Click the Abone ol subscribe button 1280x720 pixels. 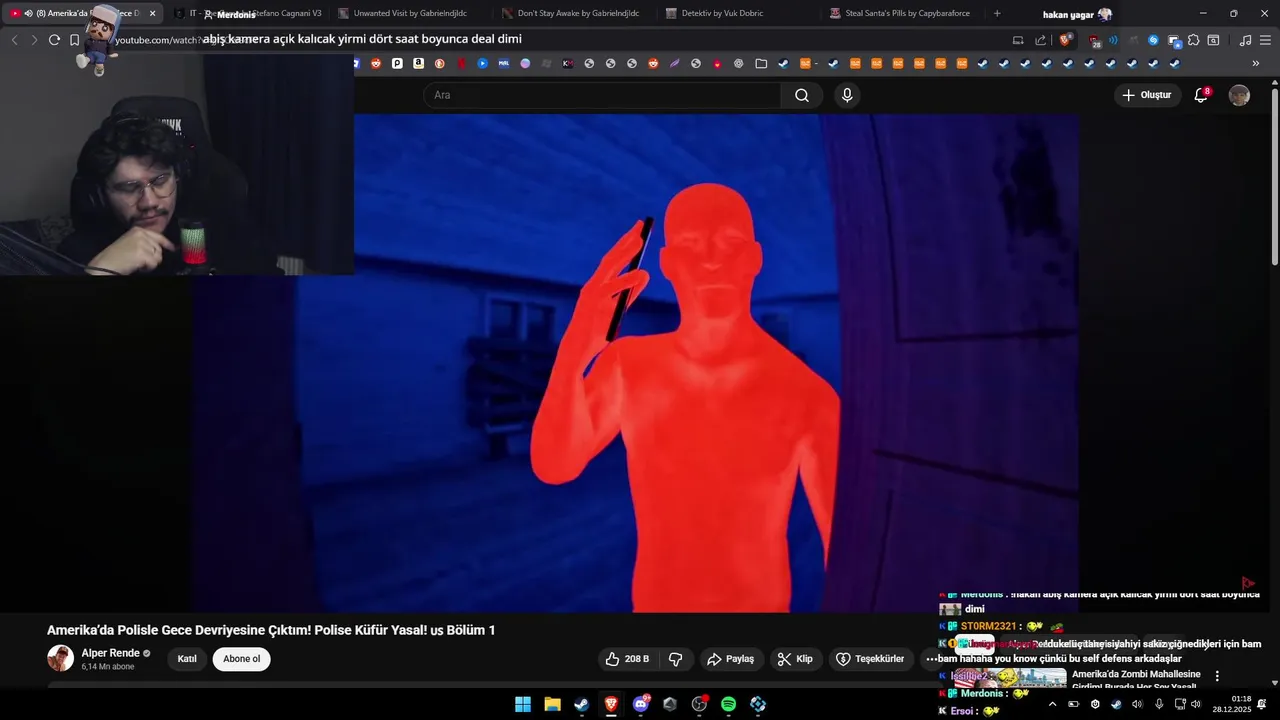241,659
